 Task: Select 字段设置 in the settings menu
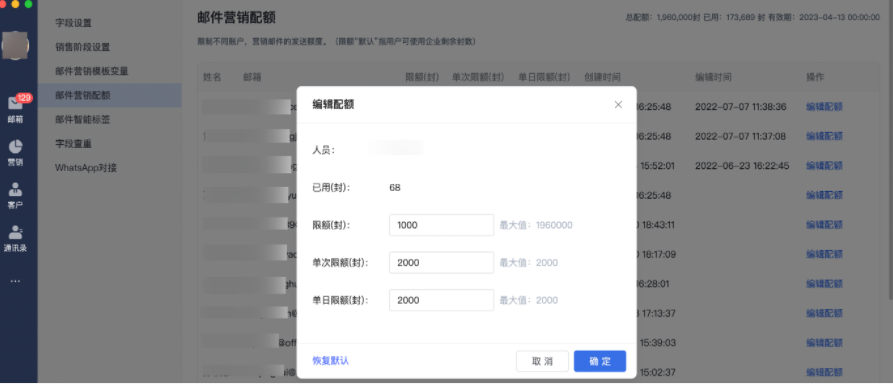click(x=73, y=23)
